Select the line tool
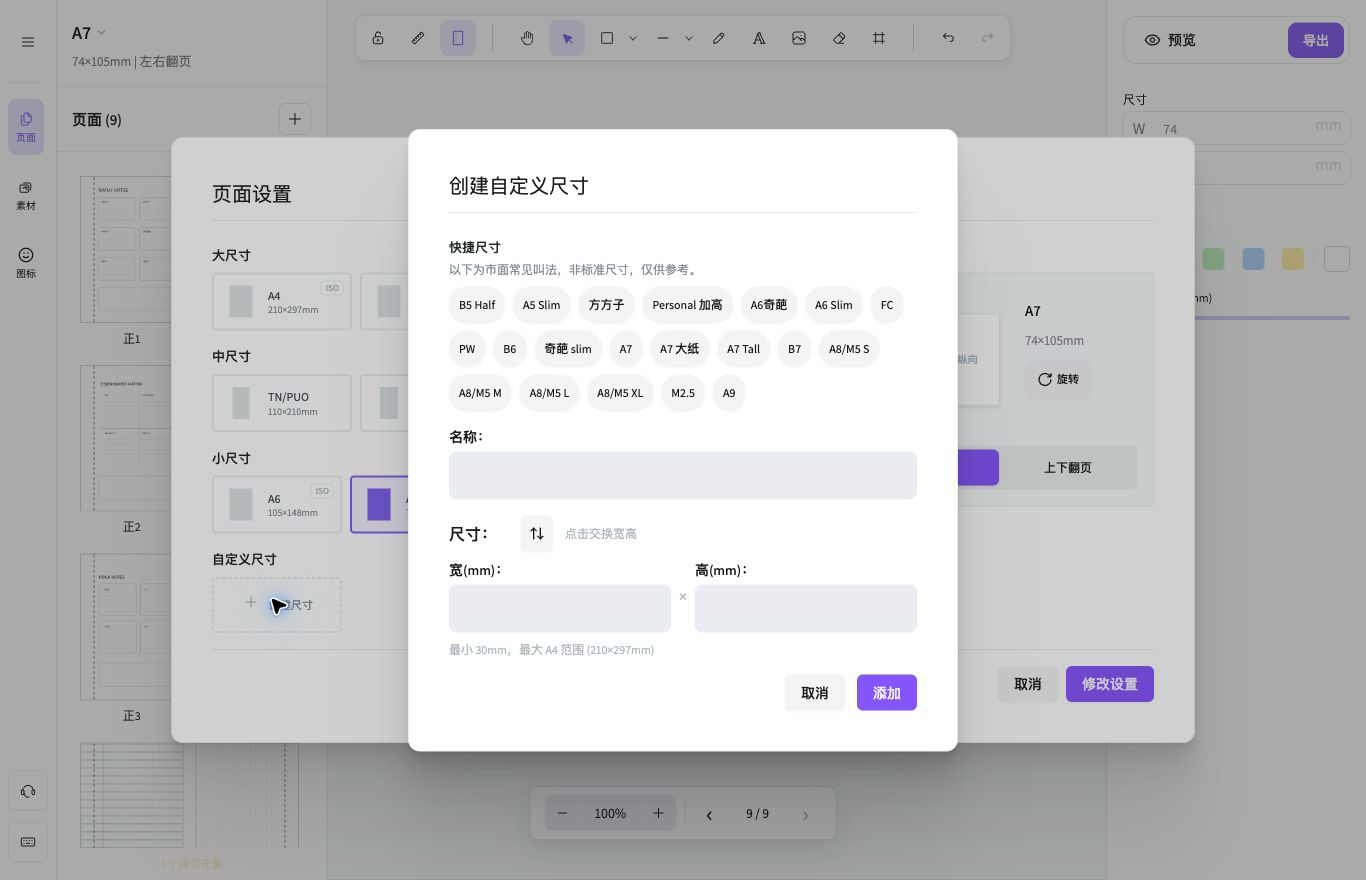 (x=663, y=38)
